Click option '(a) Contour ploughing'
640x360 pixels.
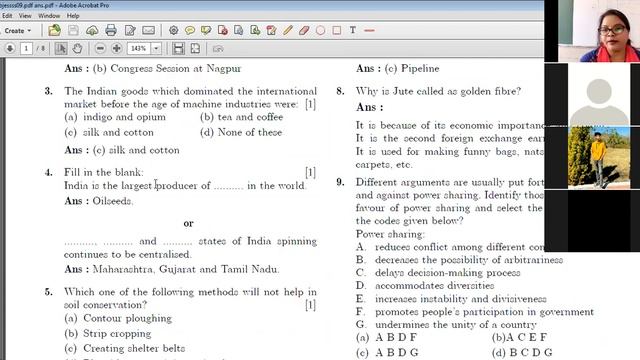[x=118, y=318]
